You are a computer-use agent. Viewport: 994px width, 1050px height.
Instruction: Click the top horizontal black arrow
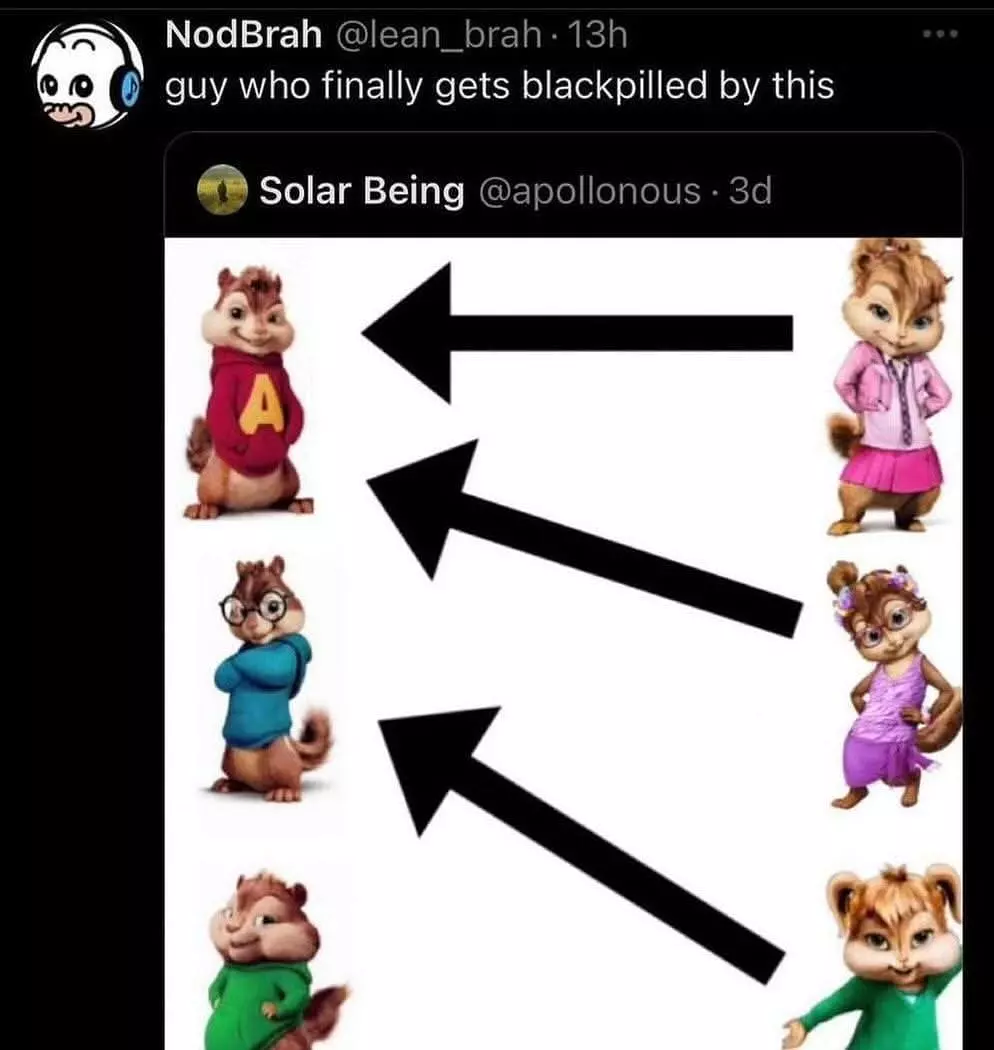pos(577,333)
